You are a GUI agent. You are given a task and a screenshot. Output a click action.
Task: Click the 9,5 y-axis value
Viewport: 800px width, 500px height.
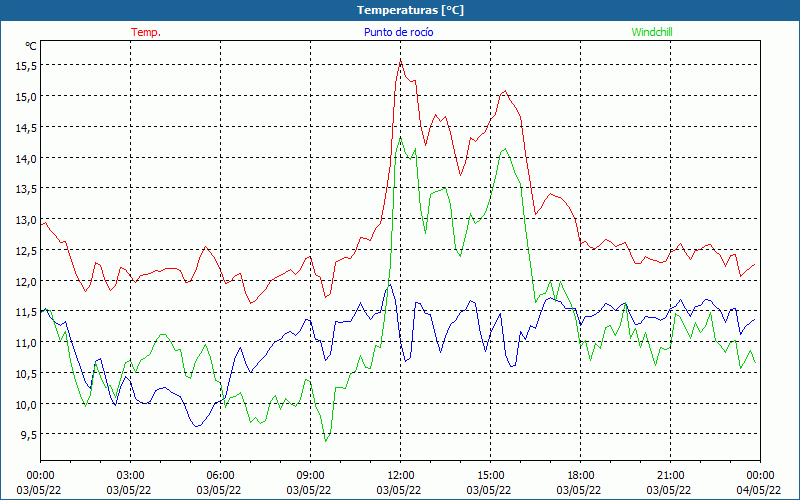pos(28,435)
